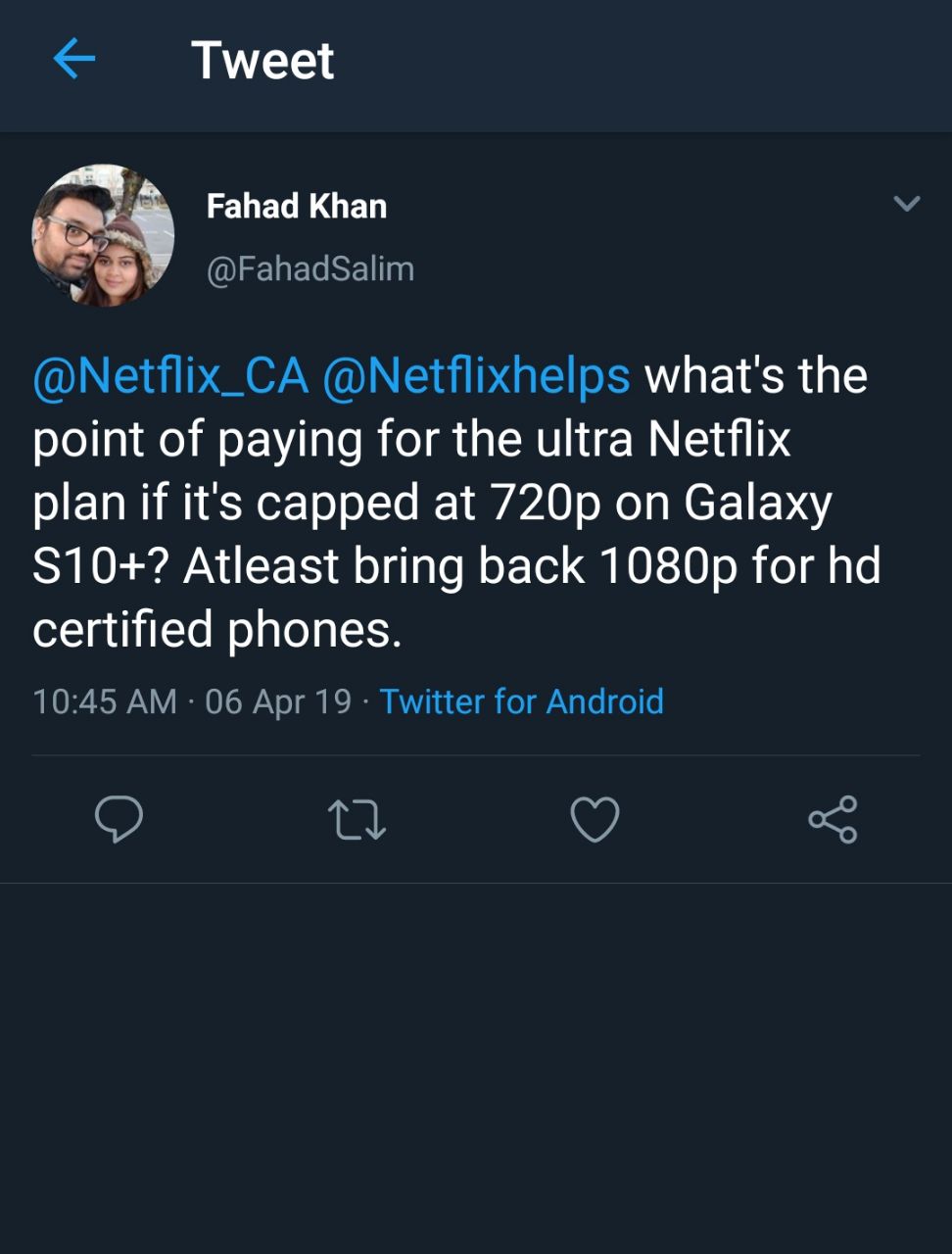Retweet Fahad Khan's tweet
The image size is (952, 1254).
point(357,819)
